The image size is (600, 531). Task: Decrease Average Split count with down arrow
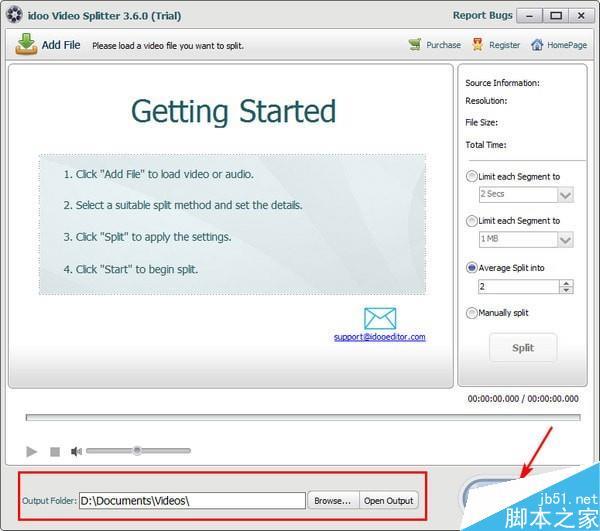pyautogui.click(x=566, y=290)
